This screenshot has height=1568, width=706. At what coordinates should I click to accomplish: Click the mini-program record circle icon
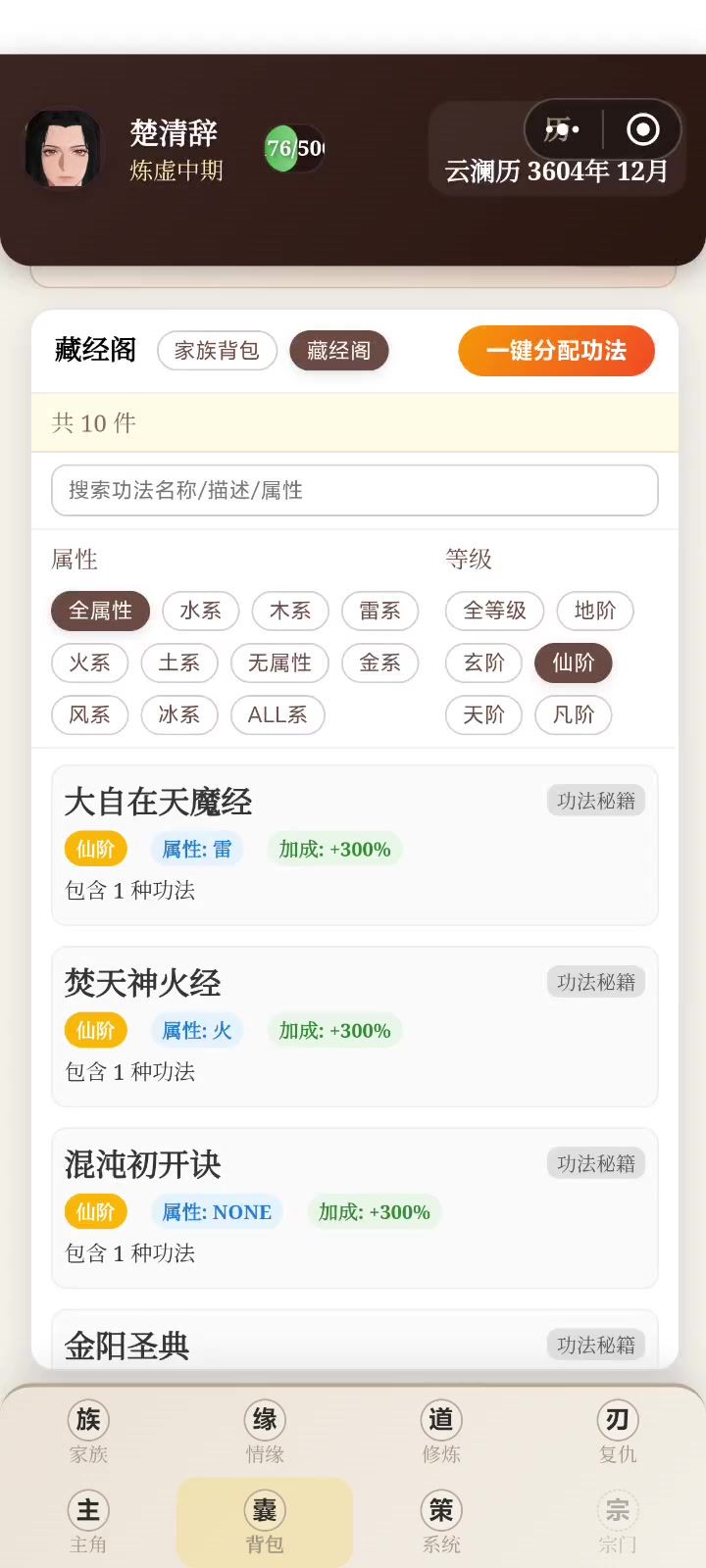click(643, 129)
